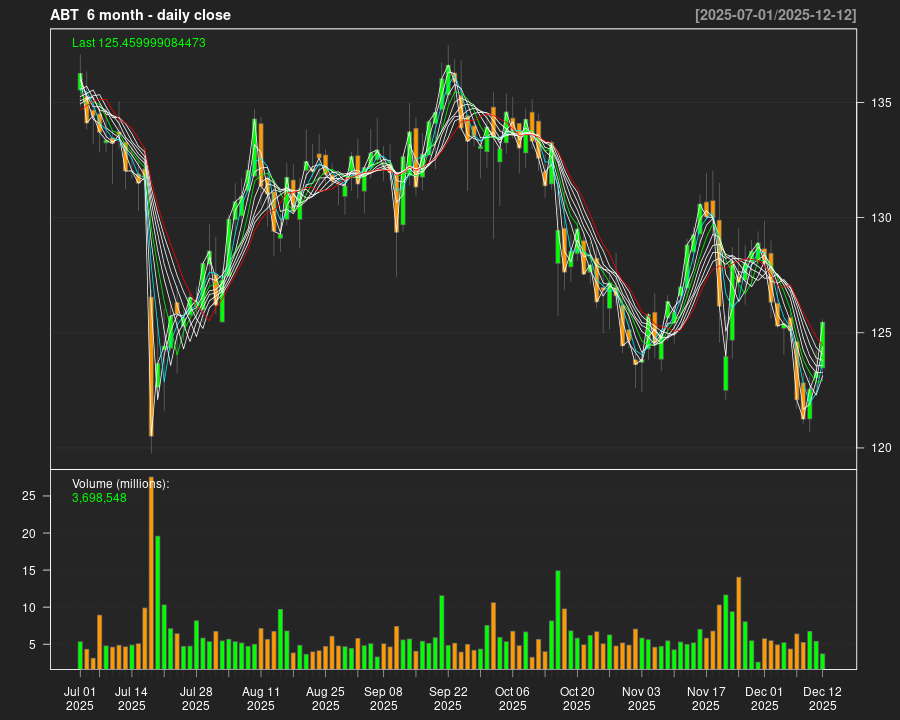Screen dimensions: 900x720
Task: Select the Oct 20 2025 date marker
Action: click(x=577, y=698)
